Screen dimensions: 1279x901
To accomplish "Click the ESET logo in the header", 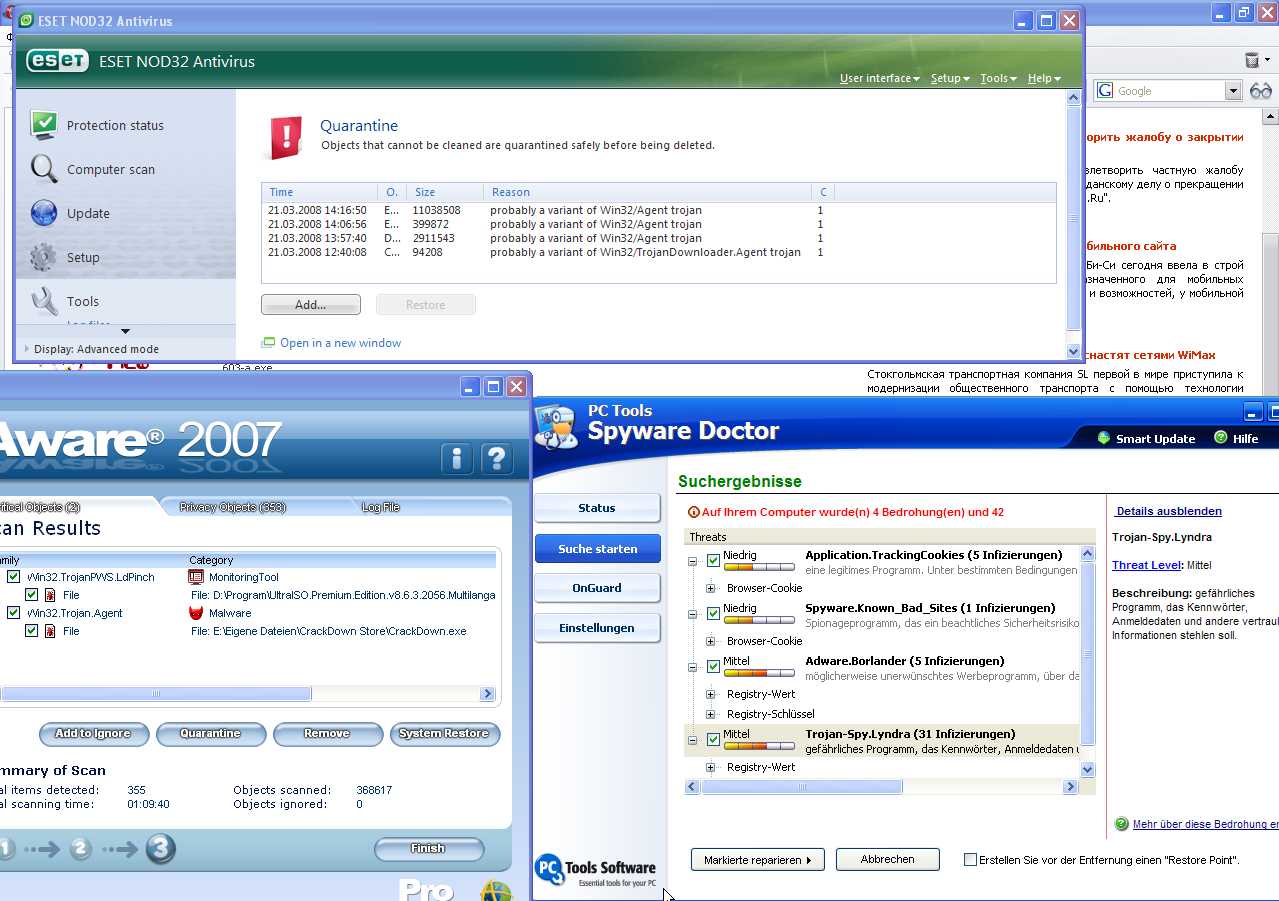I will pyautogui.click(x=57, y=61).
